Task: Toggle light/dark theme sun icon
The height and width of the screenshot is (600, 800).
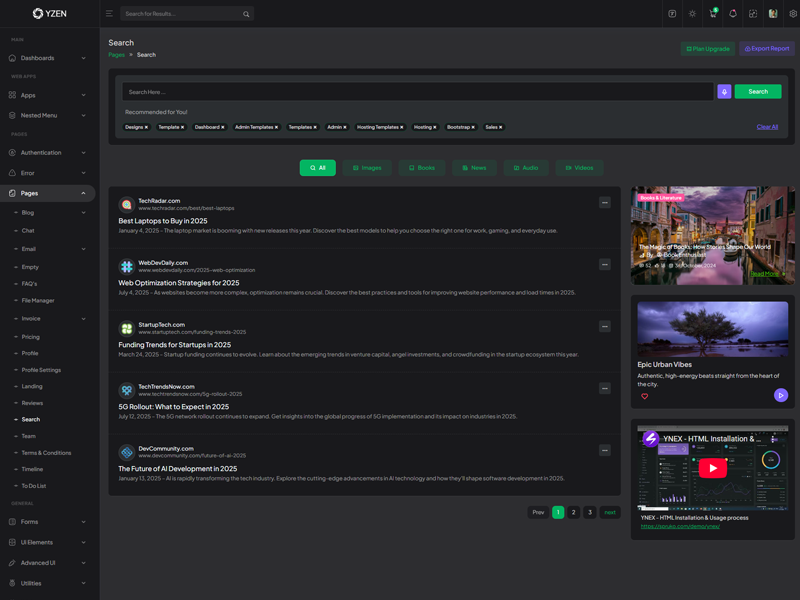Action: click(x=692, y=14)
